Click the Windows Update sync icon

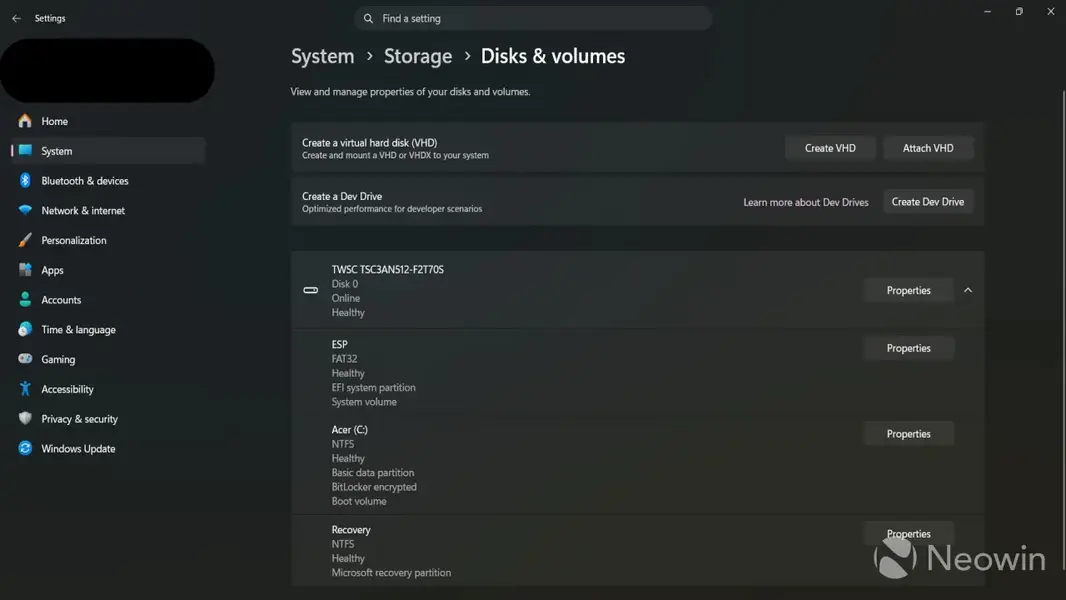[x=25, y=448]
